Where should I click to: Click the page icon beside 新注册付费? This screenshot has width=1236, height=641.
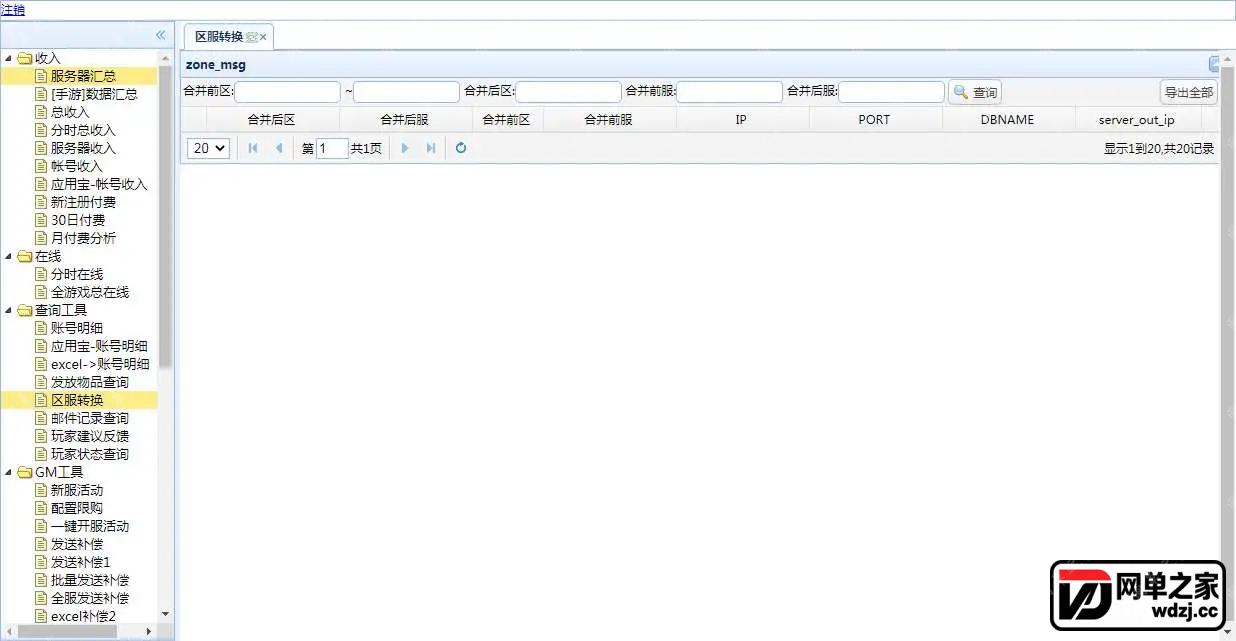click(41, 202)
